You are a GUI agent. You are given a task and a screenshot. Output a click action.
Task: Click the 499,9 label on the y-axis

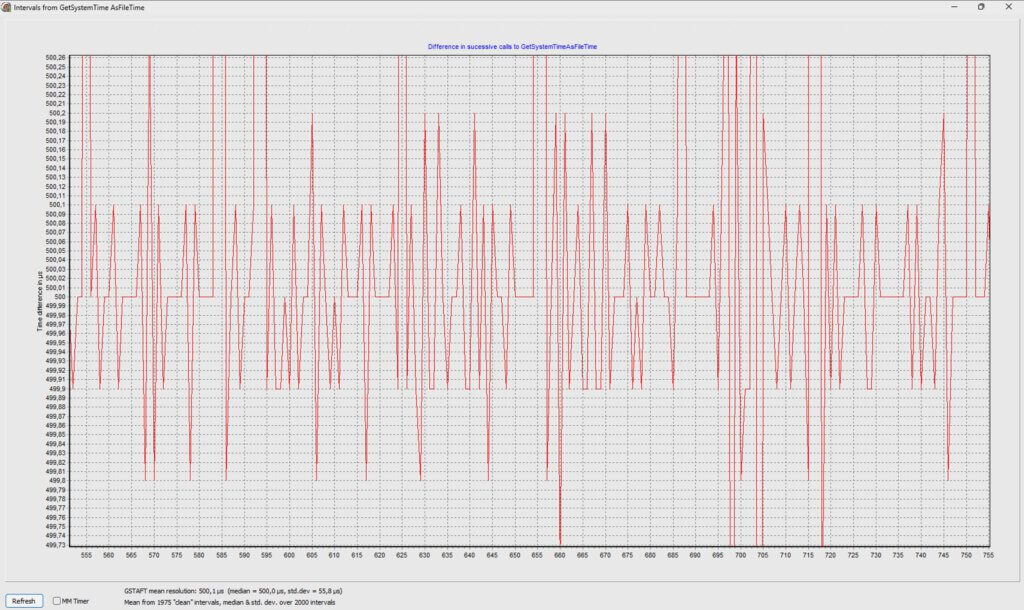57,389
